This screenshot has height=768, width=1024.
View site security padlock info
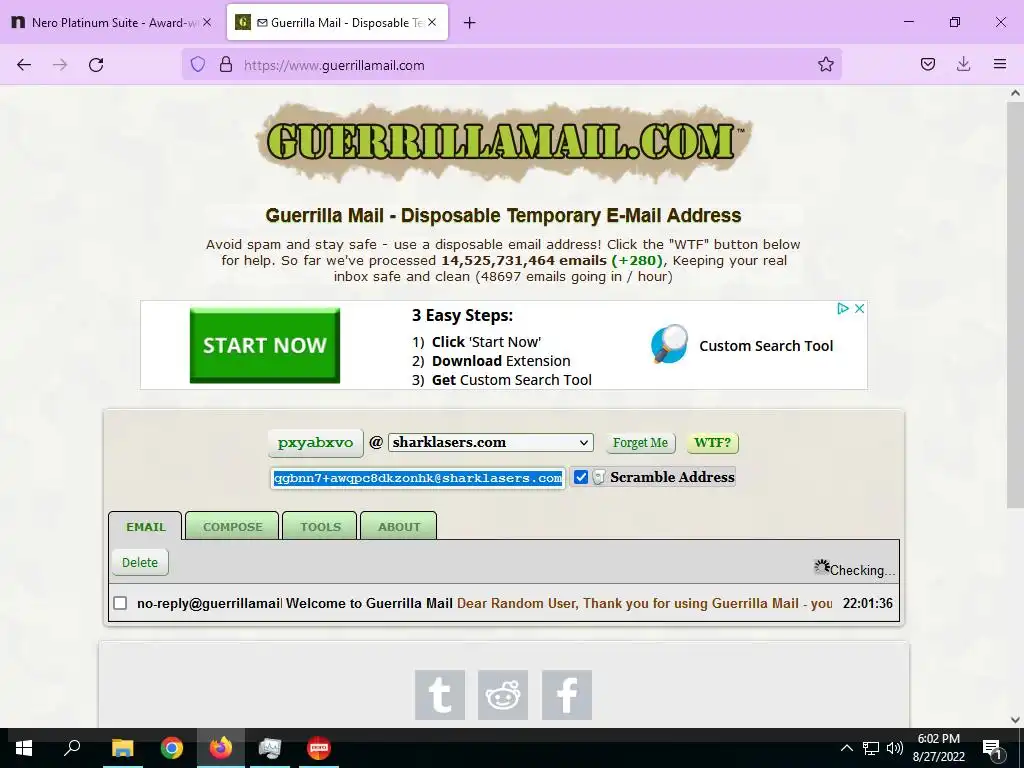(x=226, y=65)
